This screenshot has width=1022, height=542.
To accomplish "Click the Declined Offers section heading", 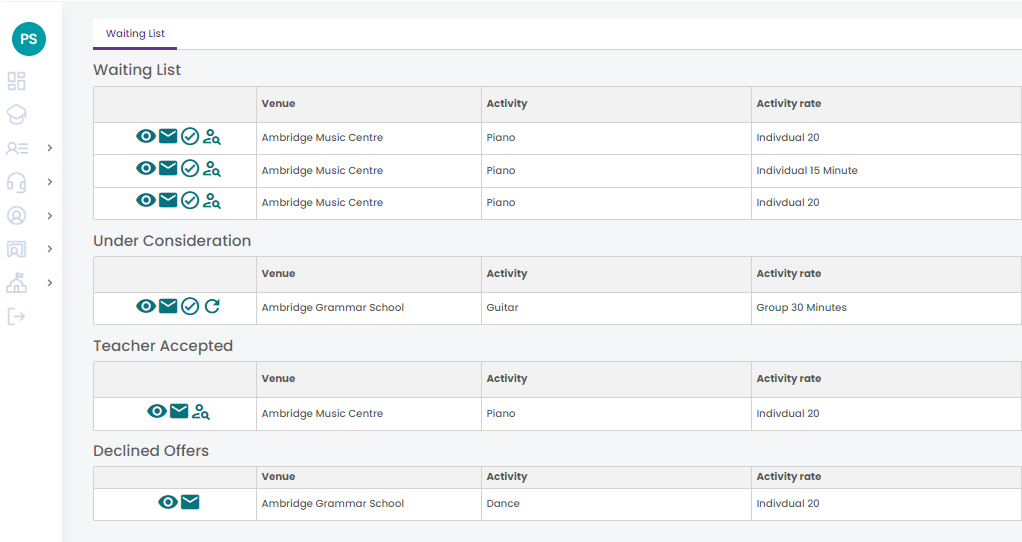I will [x=151, y=451].
